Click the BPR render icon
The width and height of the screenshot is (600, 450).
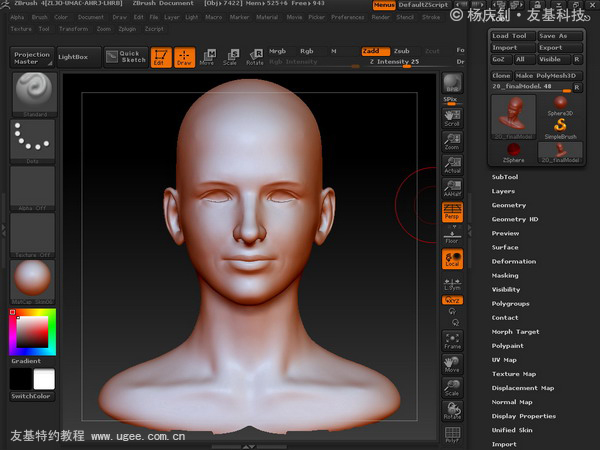tap(452, 83)
